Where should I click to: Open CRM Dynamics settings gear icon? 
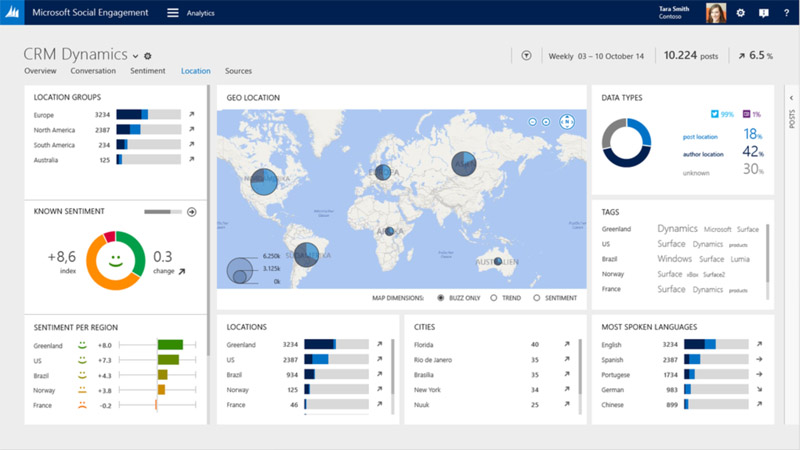[x=148, y=56]
